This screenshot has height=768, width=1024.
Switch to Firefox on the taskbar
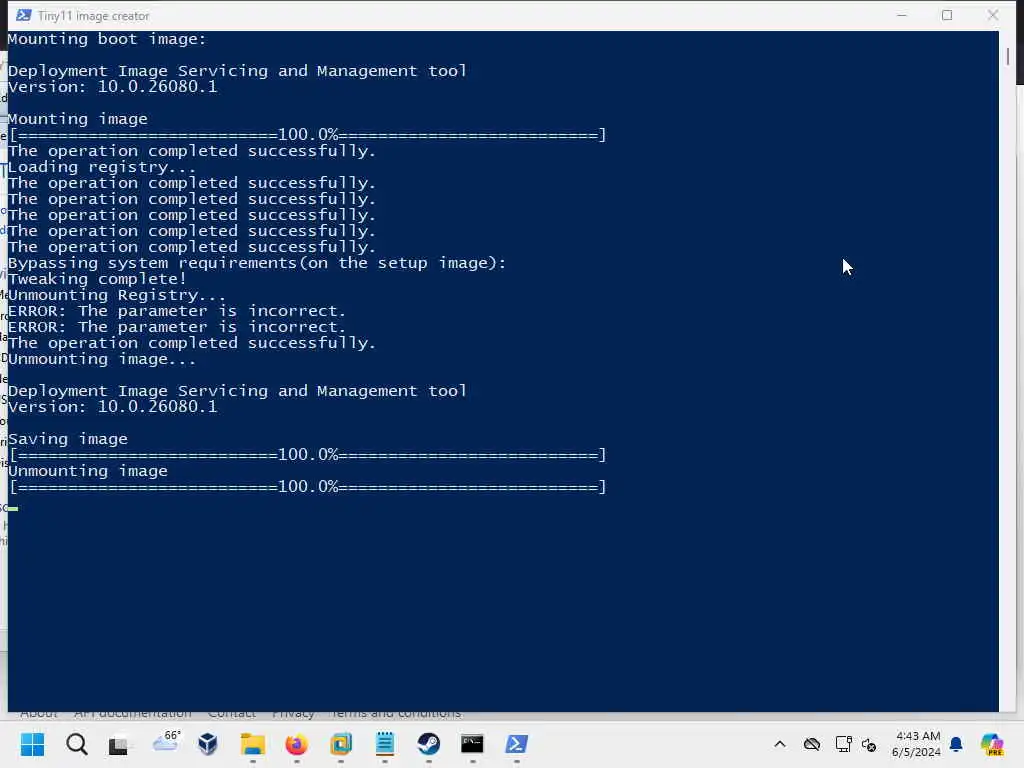[x=296, y=744]
